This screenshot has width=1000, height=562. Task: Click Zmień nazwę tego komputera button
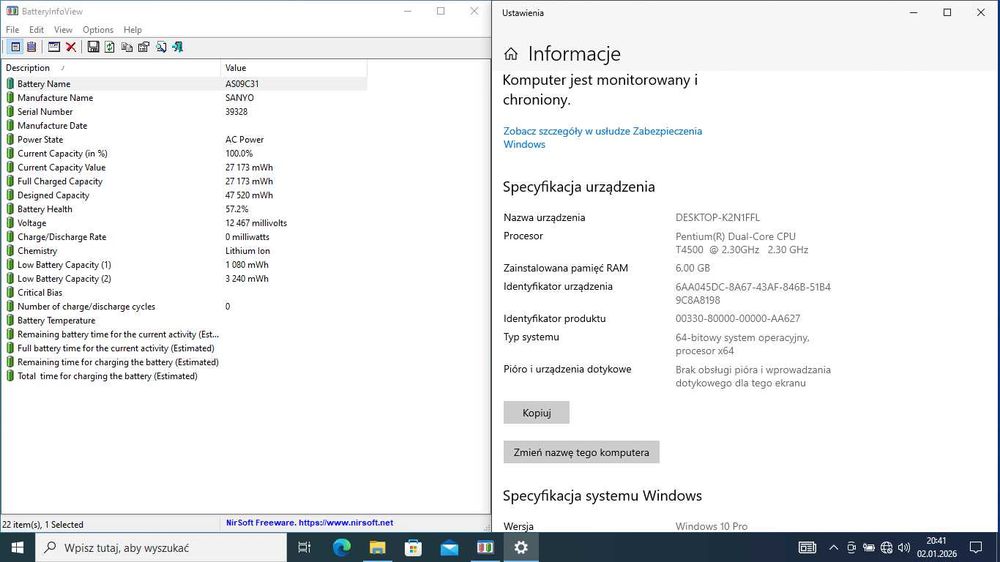pyautogui.click(x=581, y=452)
